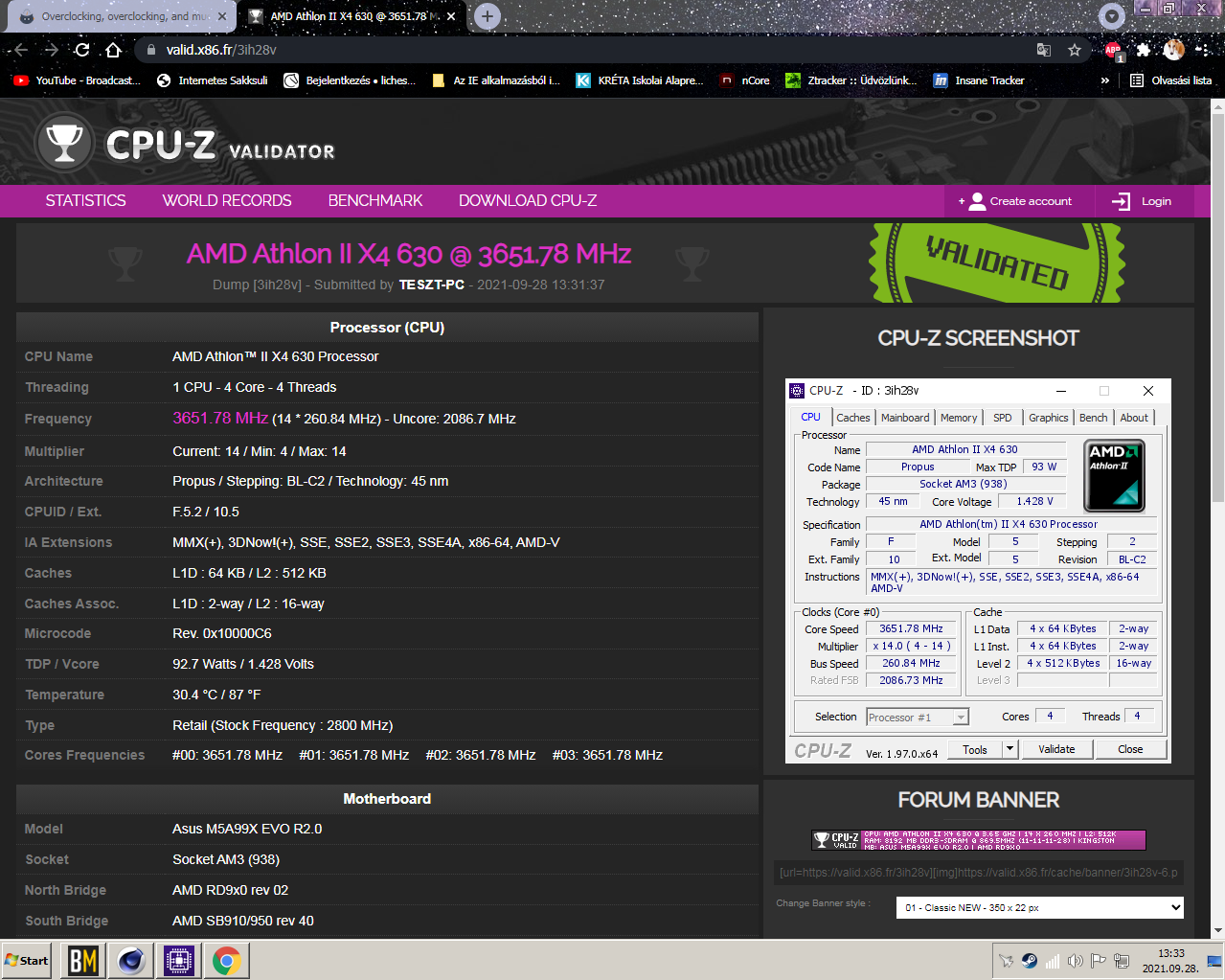Open the 'Ztracker :: Üdvözlünk' bookmark
The height and width of the screenshot is (980, 1225).
point(851,80)
